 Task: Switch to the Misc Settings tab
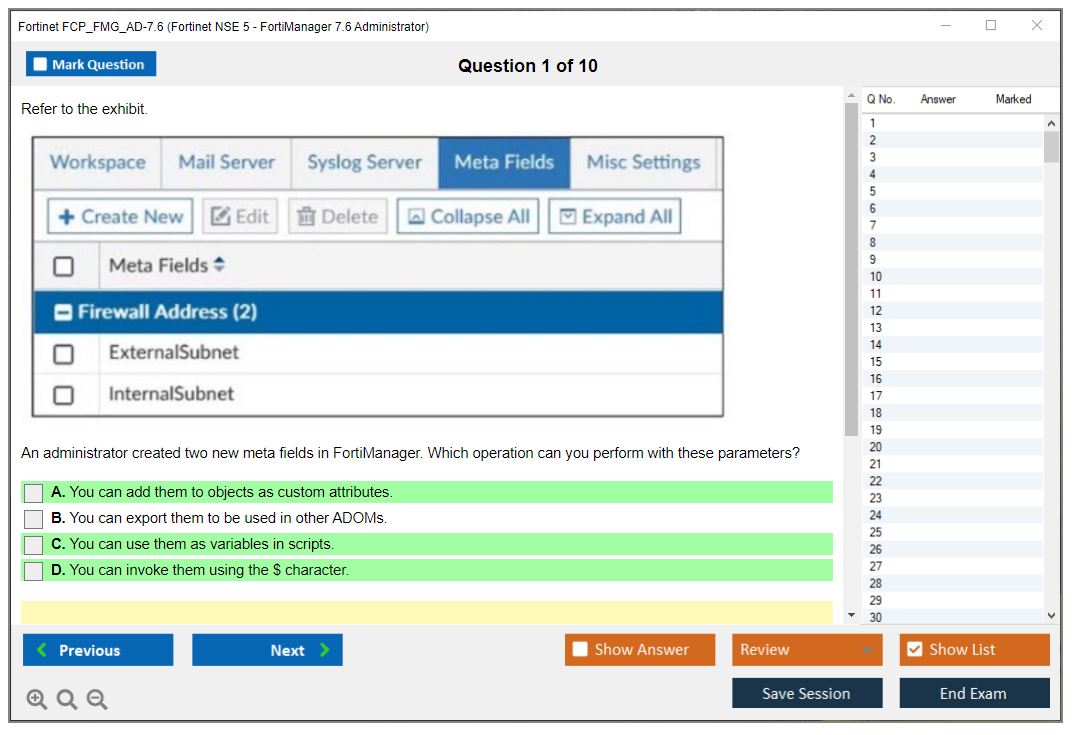[x=643, y=162]
